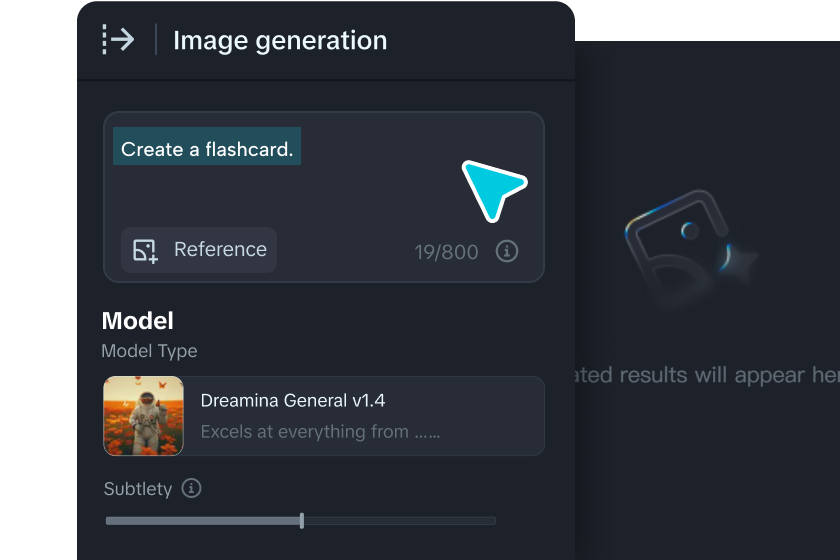Click the "results will appear here" placeholder text
Screen dimensions: 840x560
708,375
